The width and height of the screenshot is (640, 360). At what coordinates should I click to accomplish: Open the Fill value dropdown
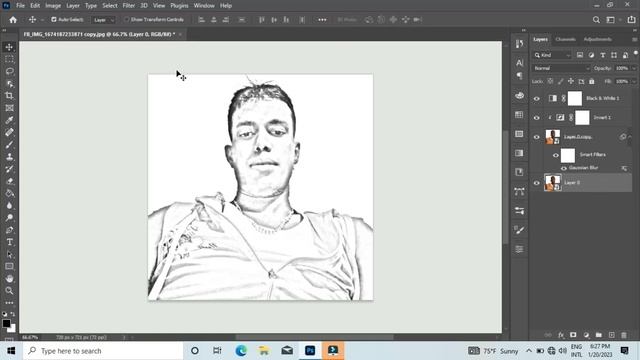pos(633,81)
